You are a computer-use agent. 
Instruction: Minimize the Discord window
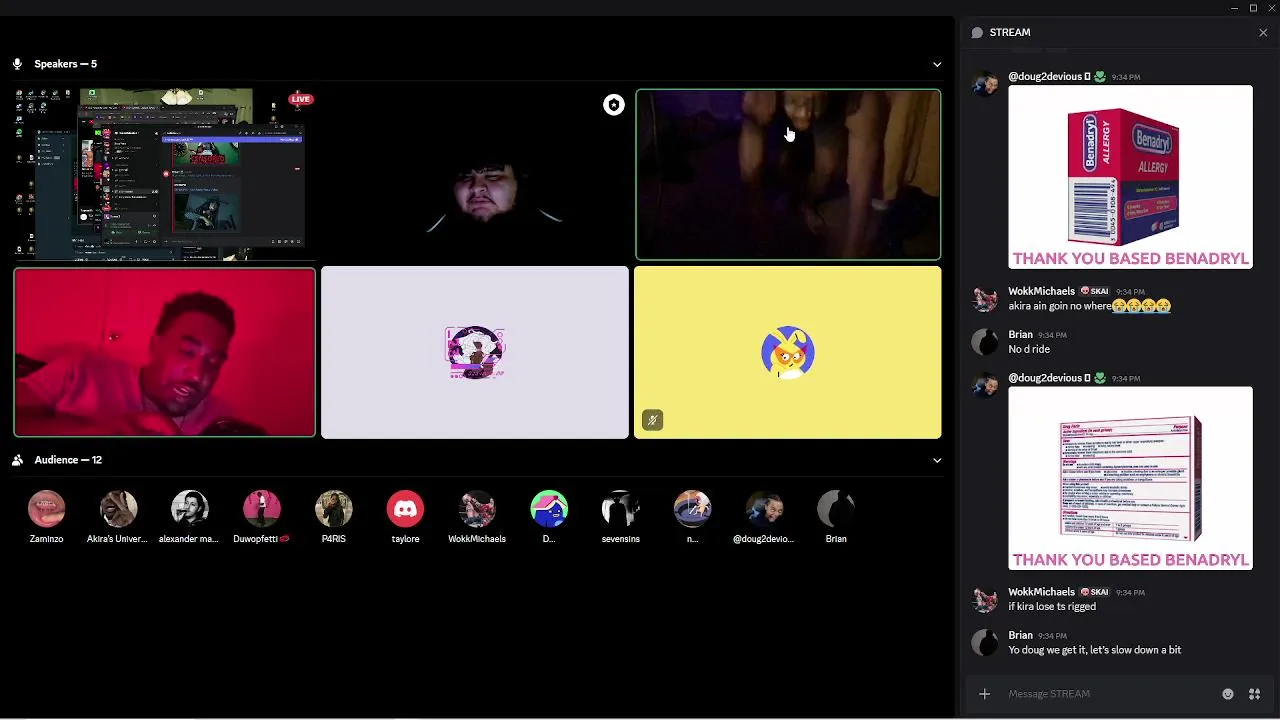click(1234, 8)
